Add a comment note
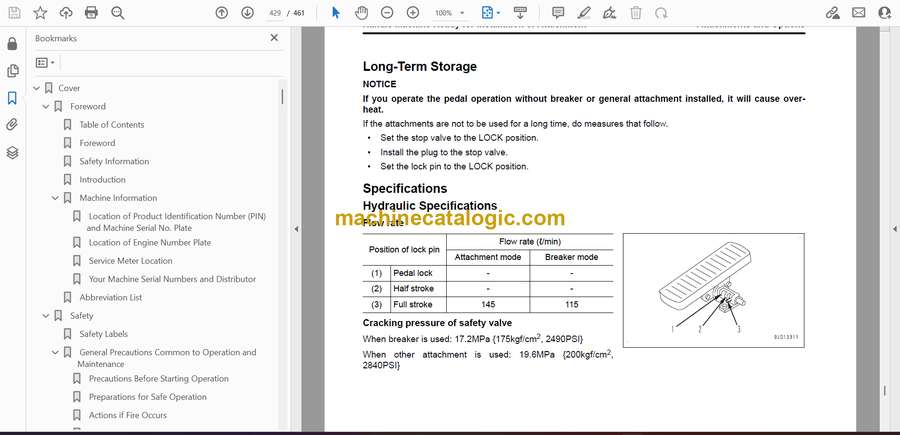Screen dimensions: 900x435 click(558, 13)
